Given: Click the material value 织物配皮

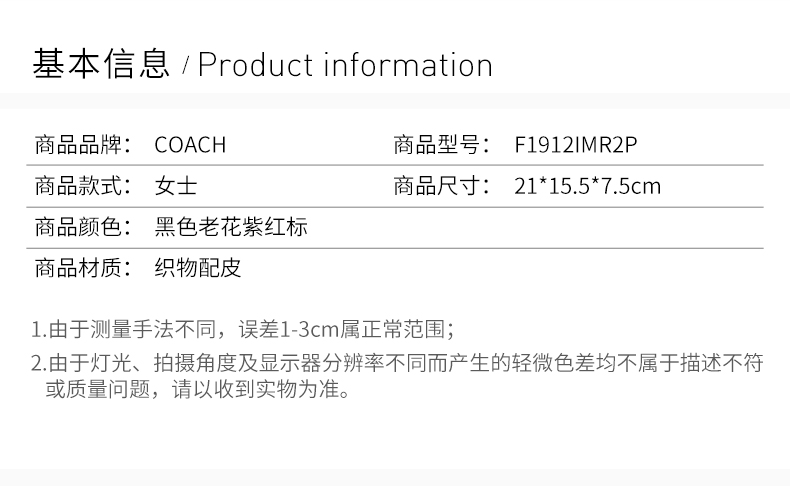Looking at the screenshot, I should point(198,267).
